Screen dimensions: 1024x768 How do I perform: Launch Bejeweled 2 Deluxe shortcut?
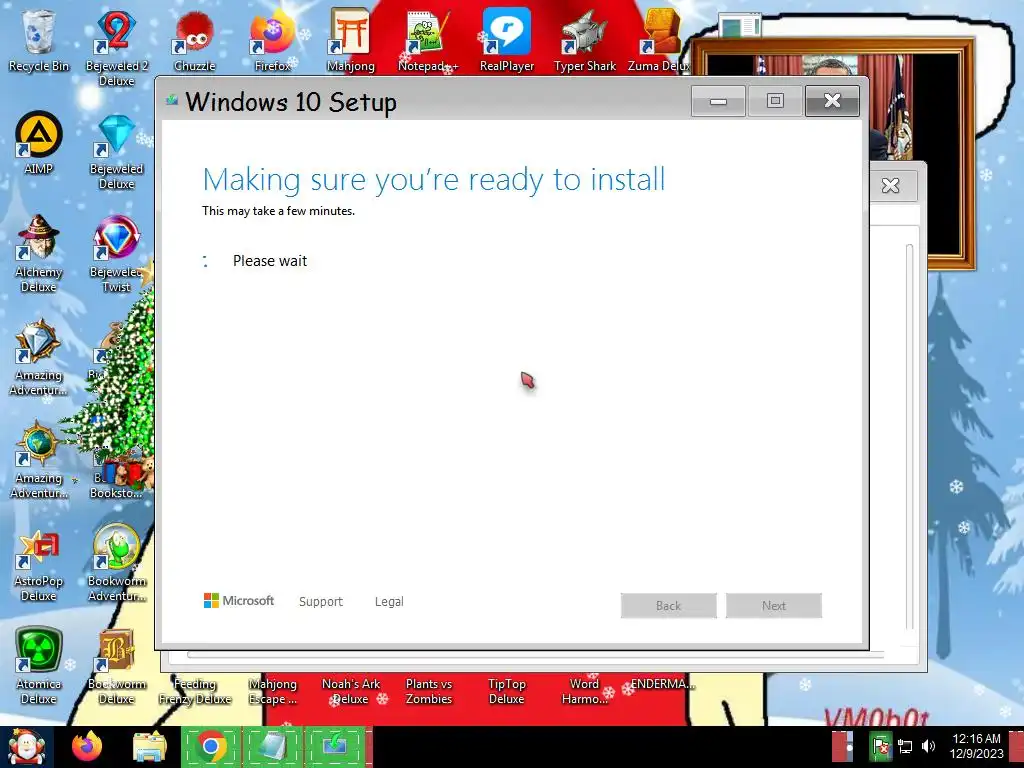pos(116,47)
